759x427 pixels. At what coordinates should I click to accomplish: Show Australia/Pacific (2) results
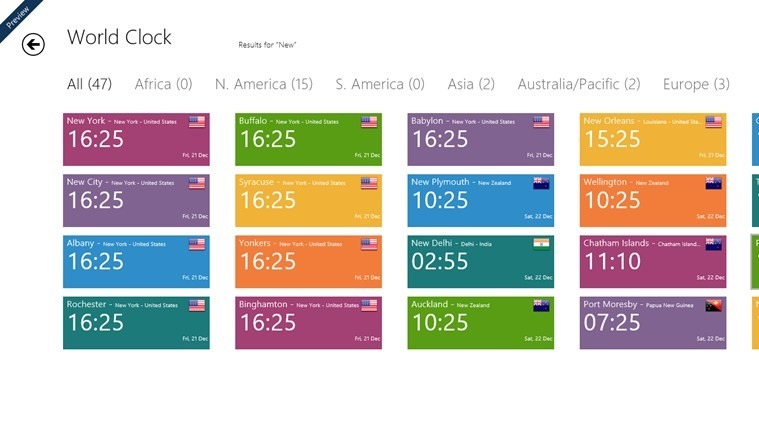click(x=578, y=85)
